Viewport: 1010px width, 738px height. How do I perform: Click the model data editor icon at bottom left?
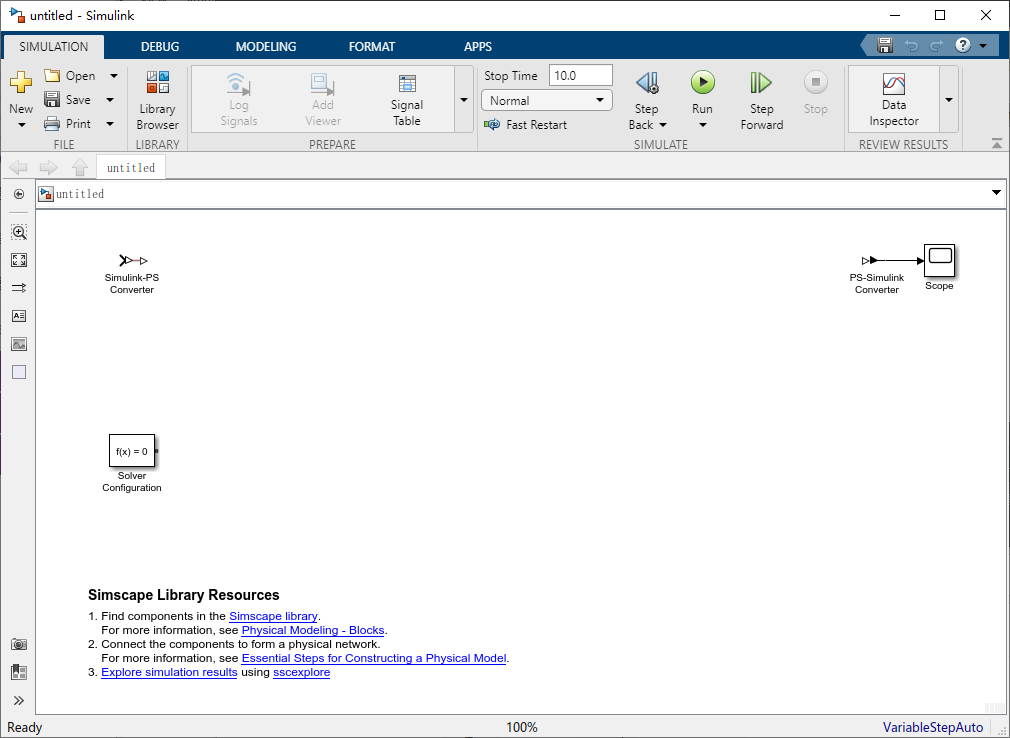tap(19, 672)
